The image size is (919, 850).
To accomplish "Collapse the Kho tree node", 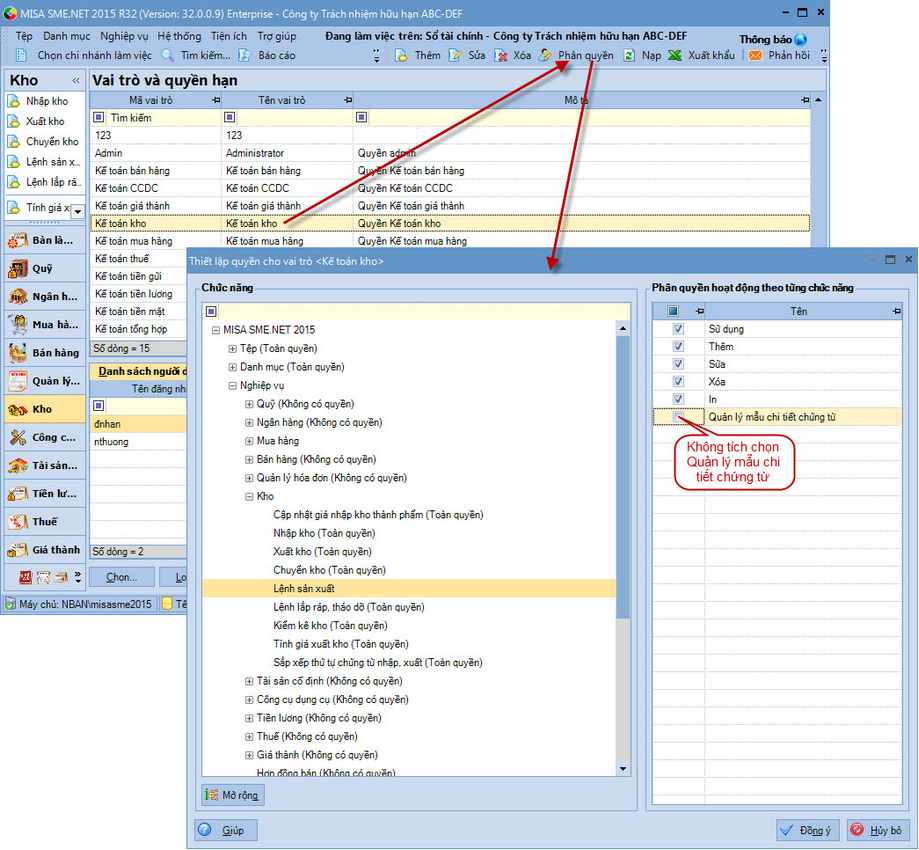I will tap(249, 497).
